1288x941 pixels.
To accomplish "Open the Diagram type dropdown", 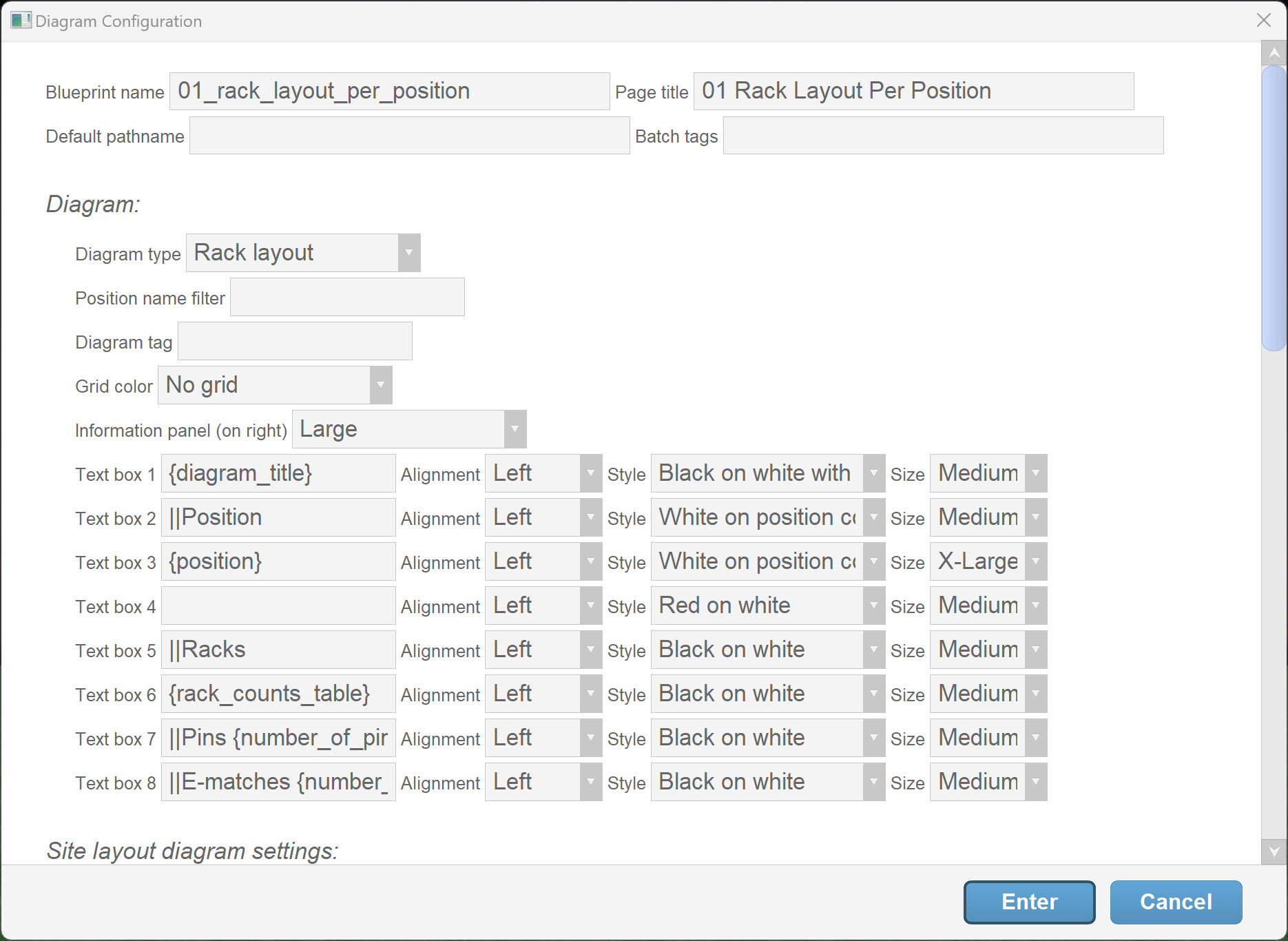I will [x=408, y=253].
